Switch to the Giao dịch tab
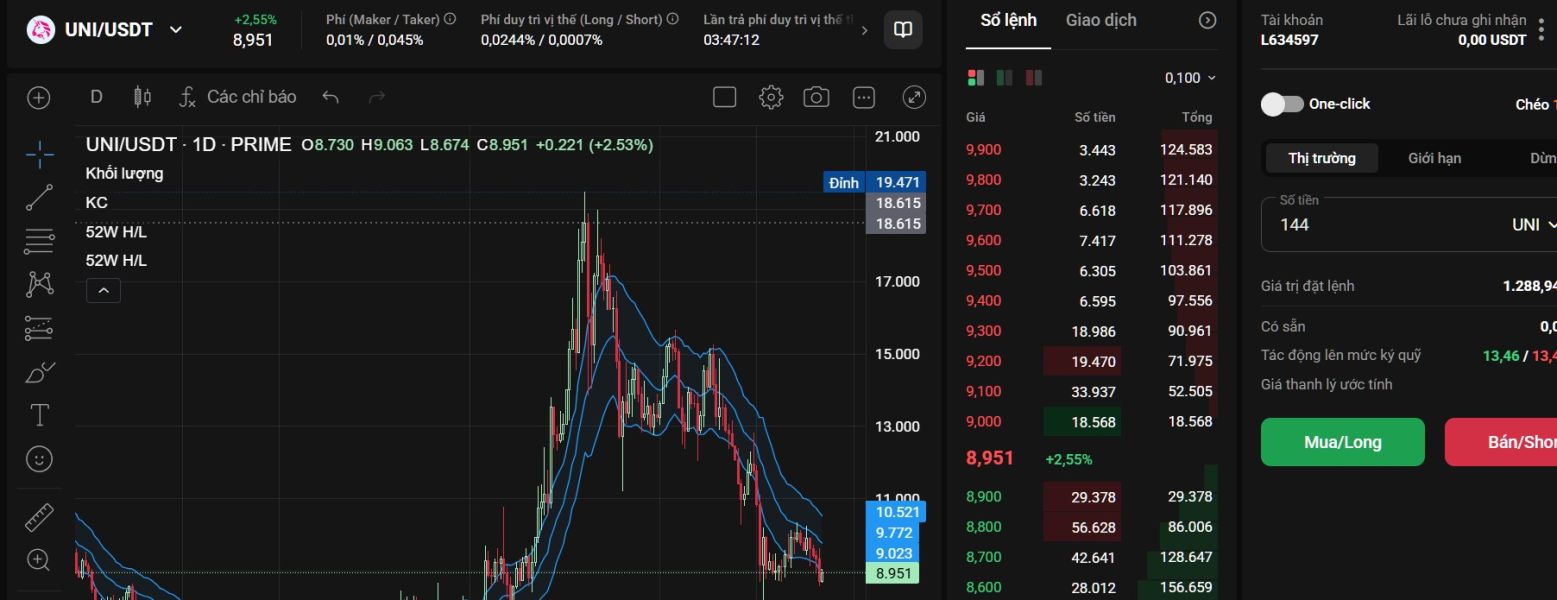 (x=1101, y=20)
